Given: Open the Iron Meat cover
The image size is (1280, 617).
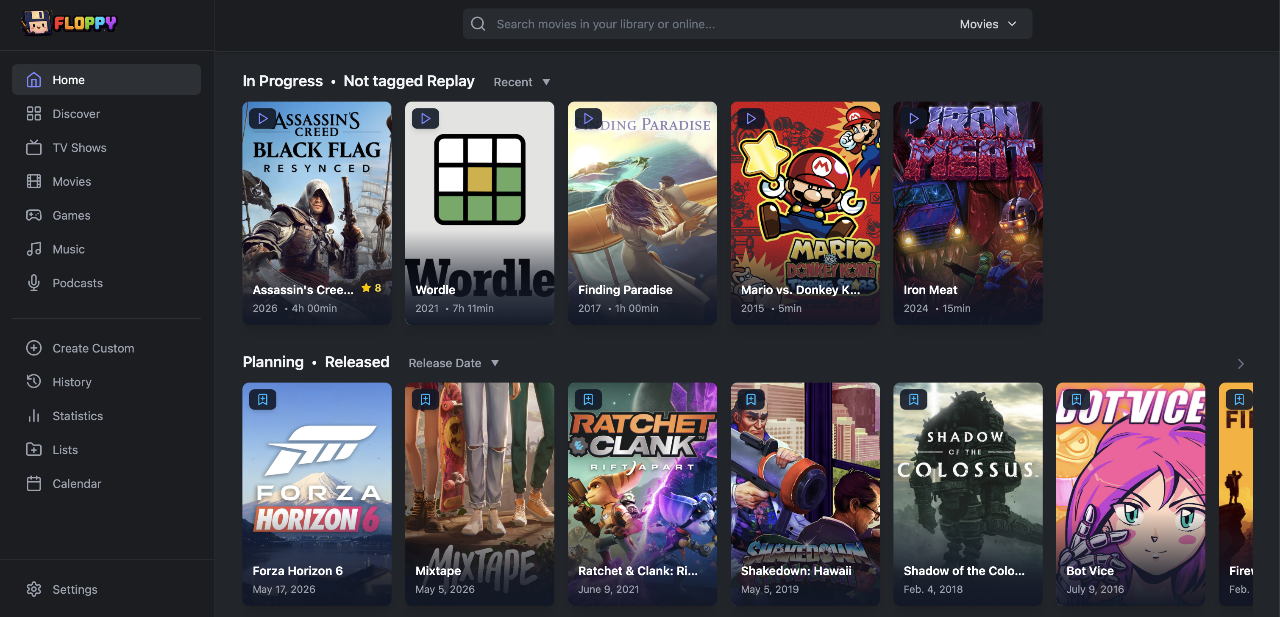Looking at the screenshot, I should coord(968,213).
